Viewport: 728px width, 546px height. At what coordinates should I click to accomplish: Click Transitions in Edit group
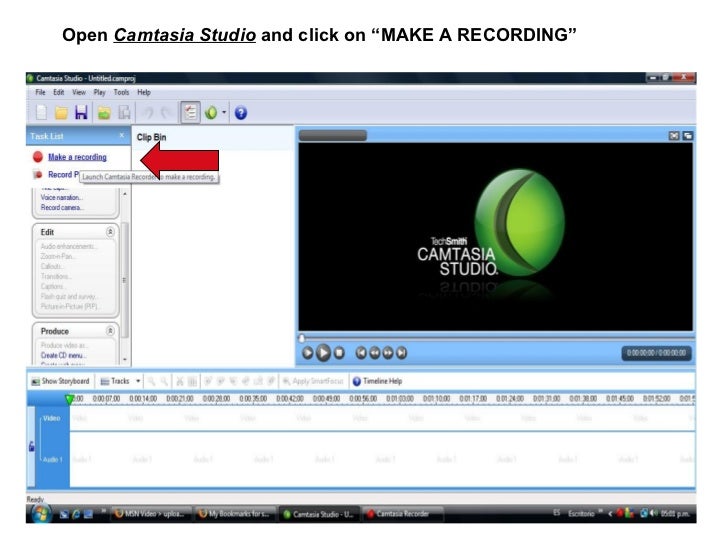56,276
